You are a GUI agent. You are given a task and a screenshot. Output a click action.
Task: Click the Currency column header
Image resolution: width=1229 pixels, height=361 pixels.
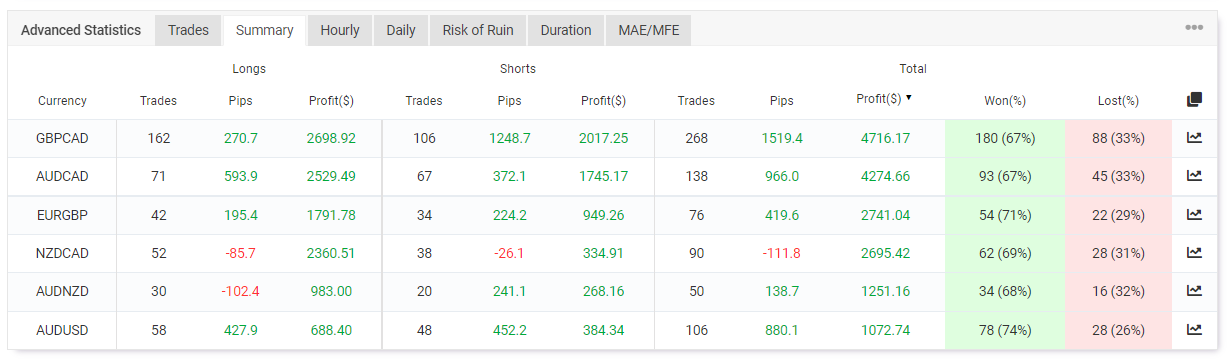62,101
